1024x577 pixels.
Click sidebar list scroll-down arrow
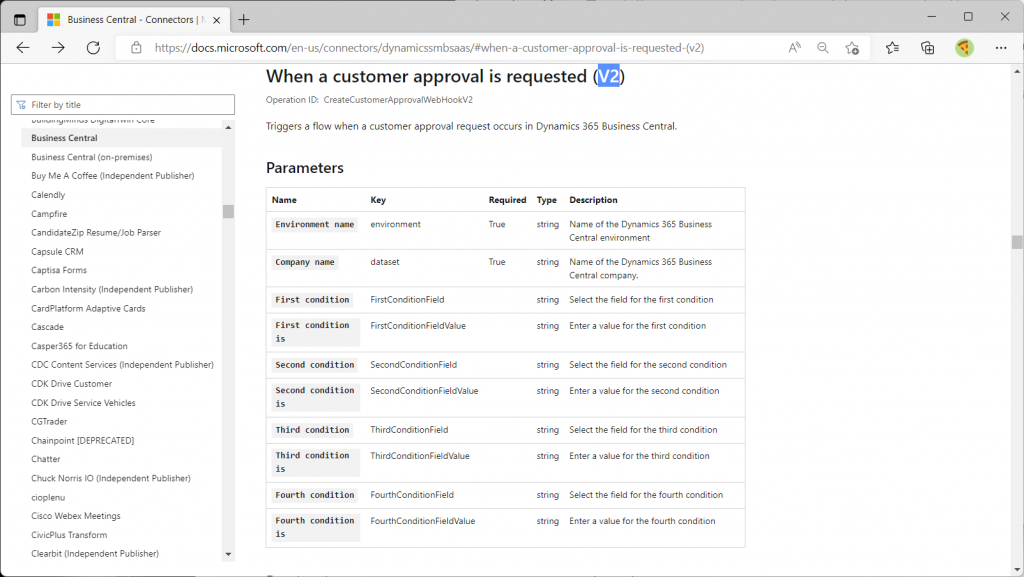click(x=228, y=554)
